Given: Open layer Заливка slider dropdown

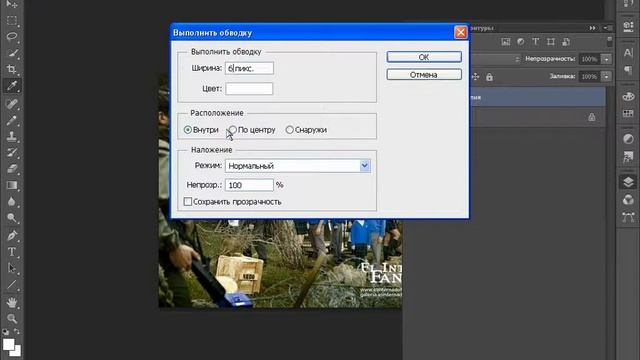Looking at the screenshot, I should pos(607,76).
